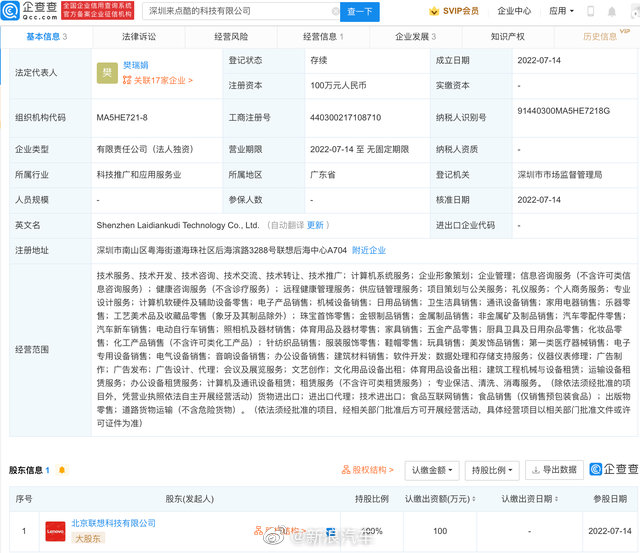
Task: Select company type 有限责任公司（法人独资）
Action: coord(145,149)
